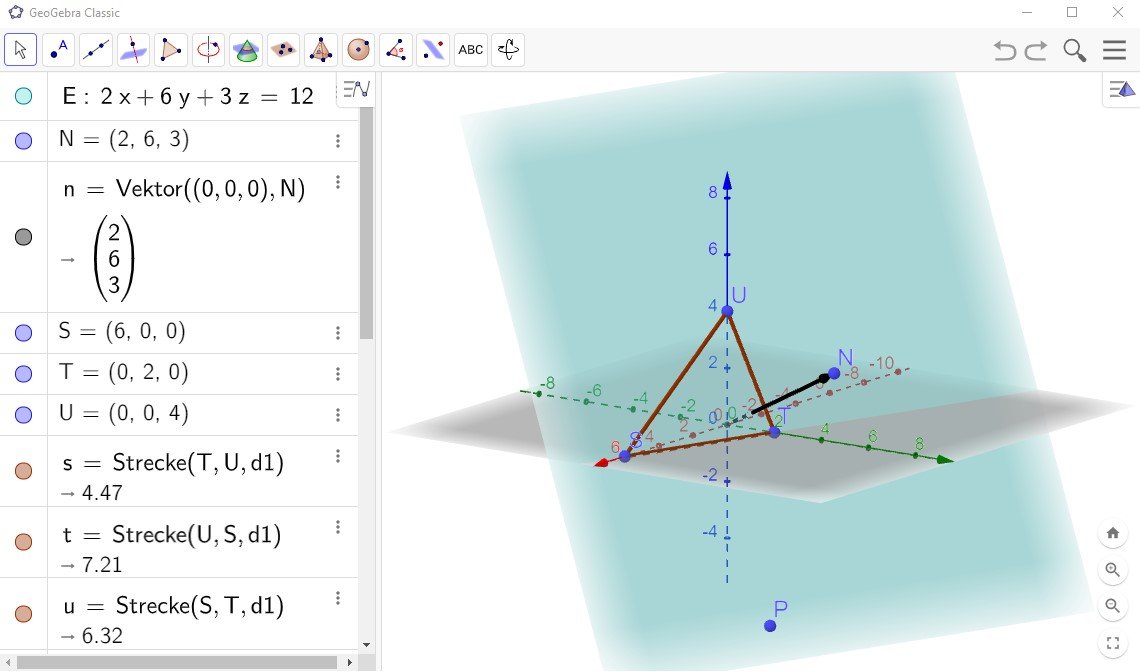
Task: Select the Plane tool
Action: tap(283, 49)
